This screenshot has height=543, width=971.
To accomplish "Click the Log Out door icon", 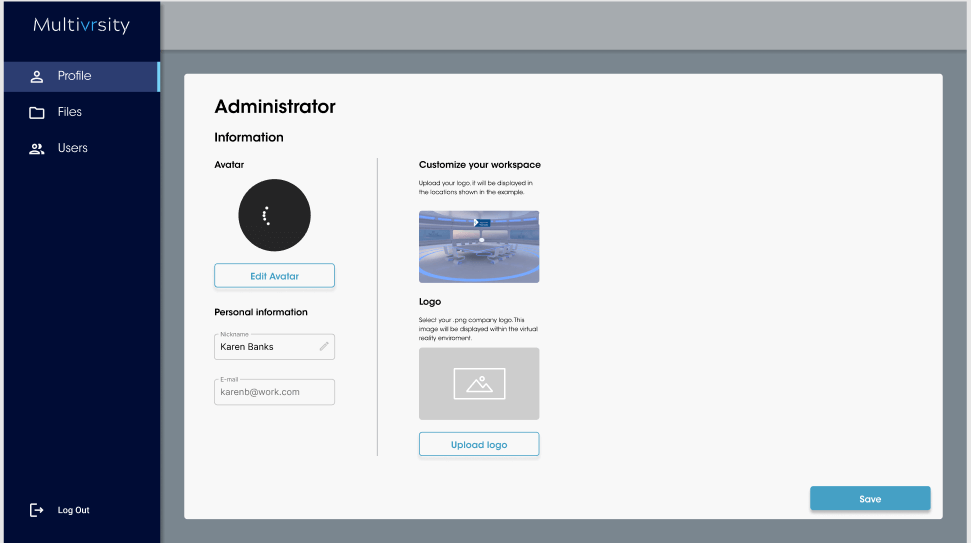I will (37, 510).
